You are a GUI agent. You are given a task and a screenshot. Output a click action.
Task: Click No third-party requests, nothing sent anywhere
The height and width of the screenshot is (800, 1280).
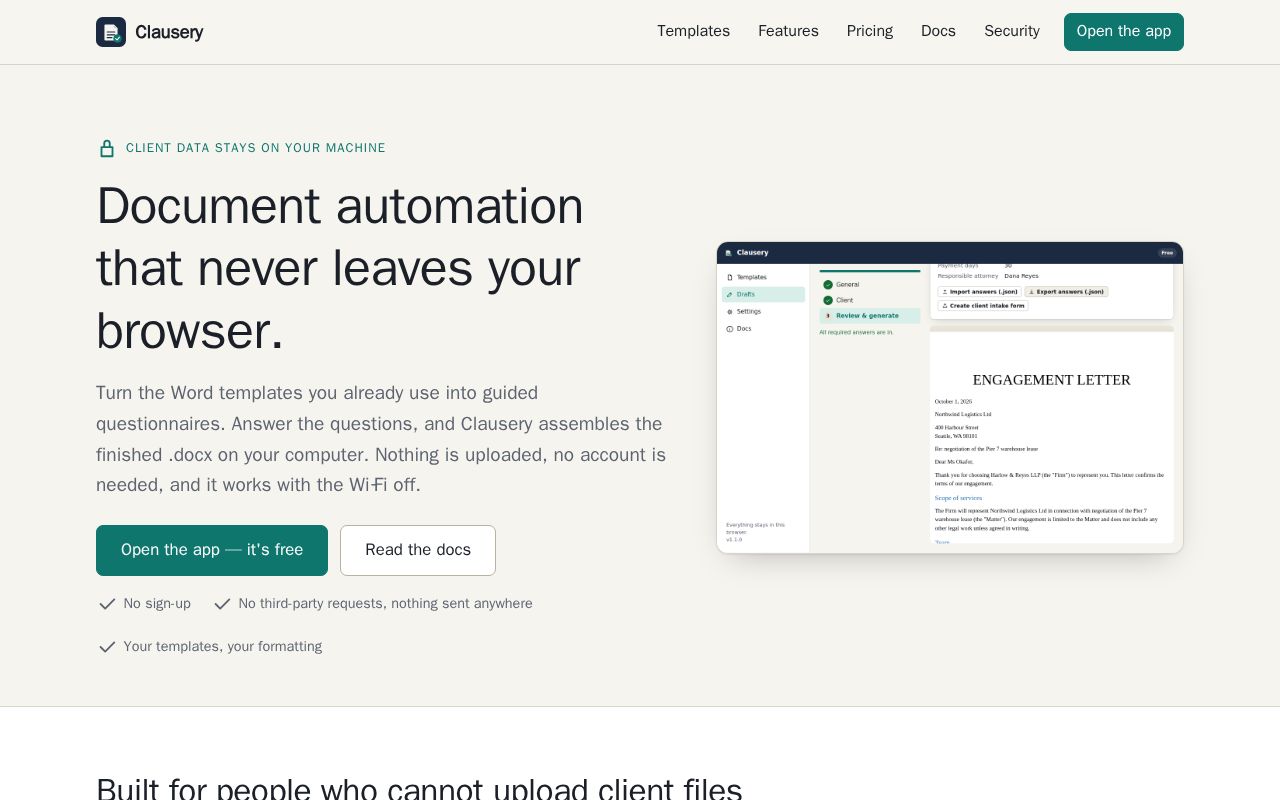click(385, 604)
